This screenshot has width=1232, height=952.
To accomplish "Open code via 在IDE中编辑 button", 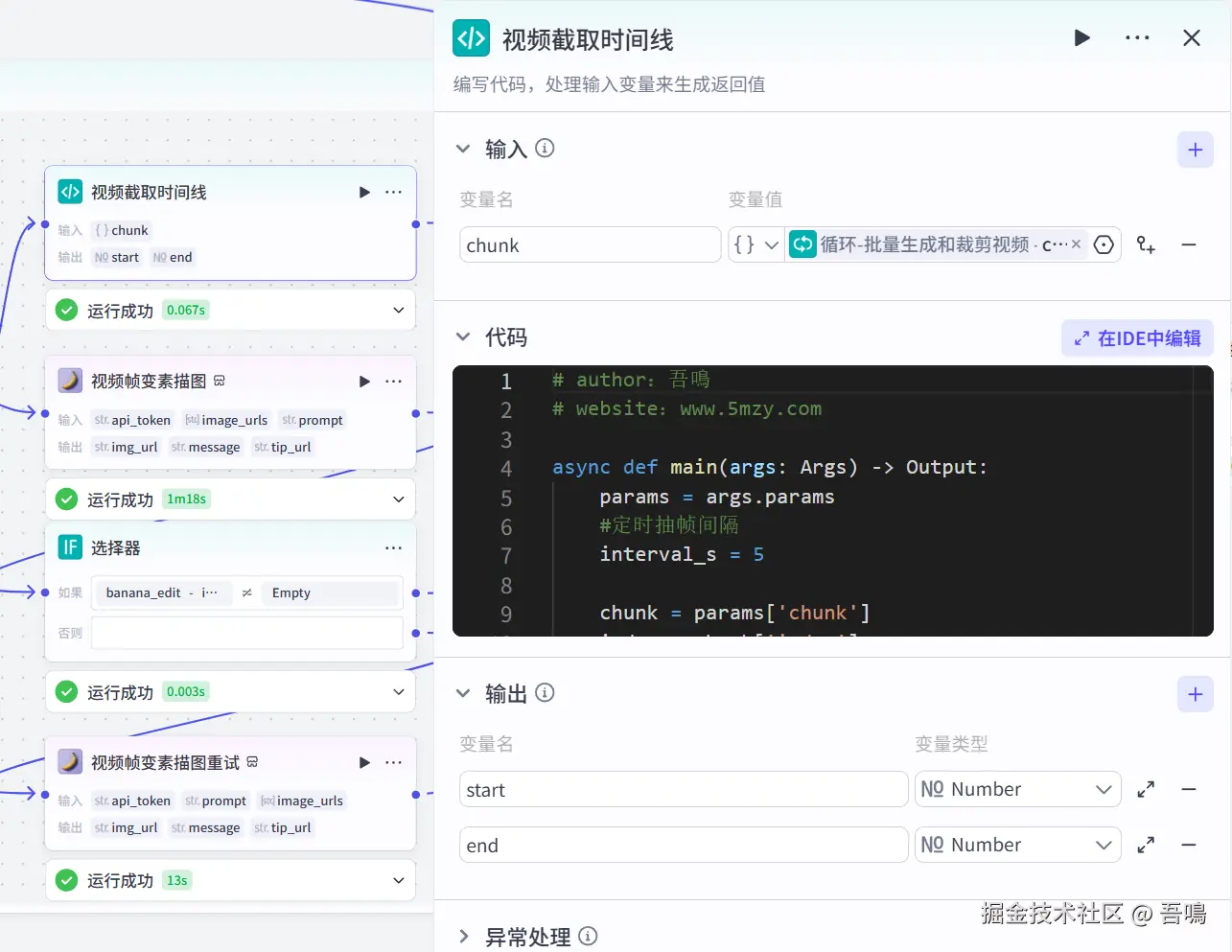I will coord(1138,338).
